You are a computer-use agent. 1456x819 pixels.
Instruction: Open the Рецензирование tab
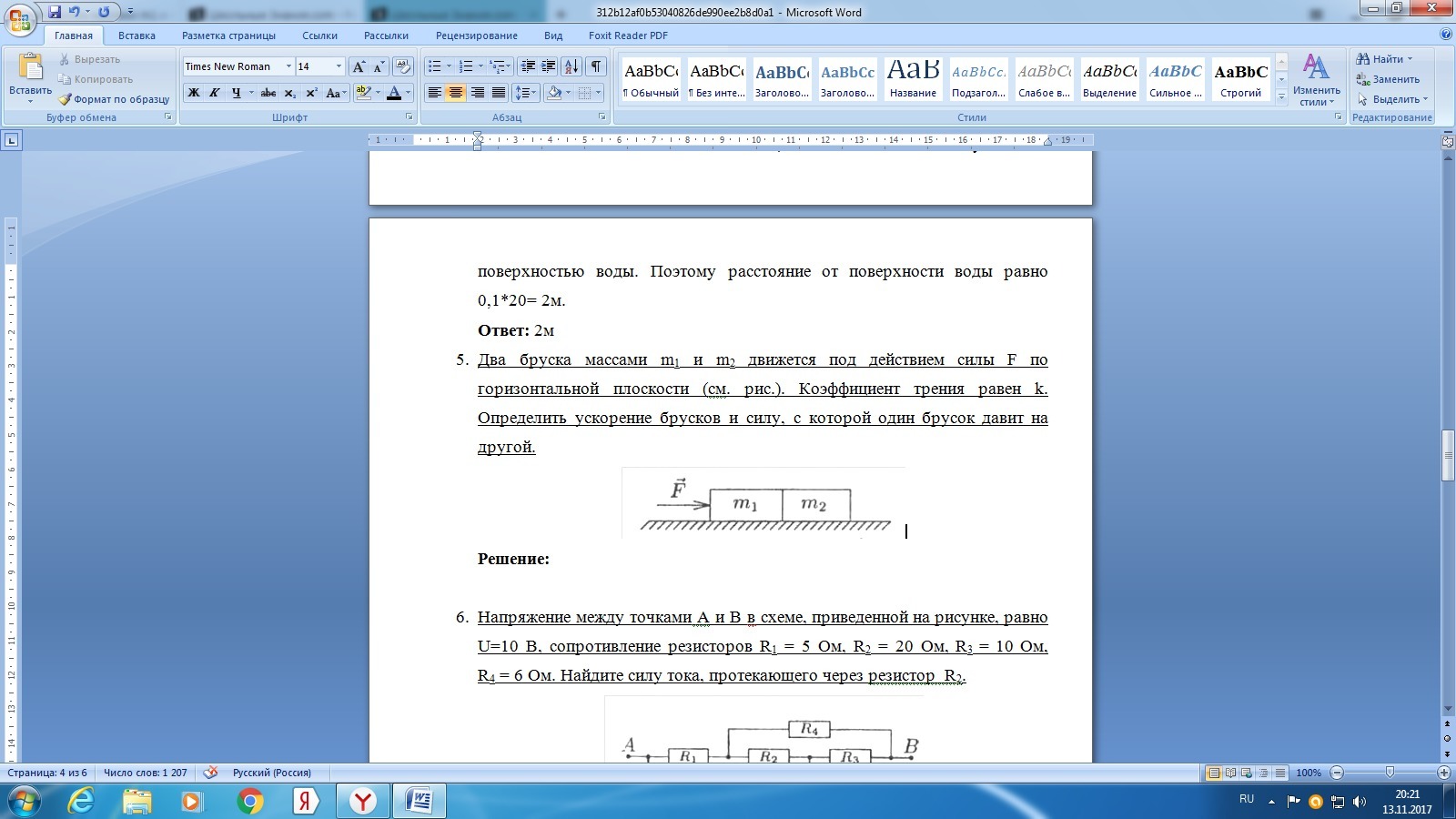(476, 35)
